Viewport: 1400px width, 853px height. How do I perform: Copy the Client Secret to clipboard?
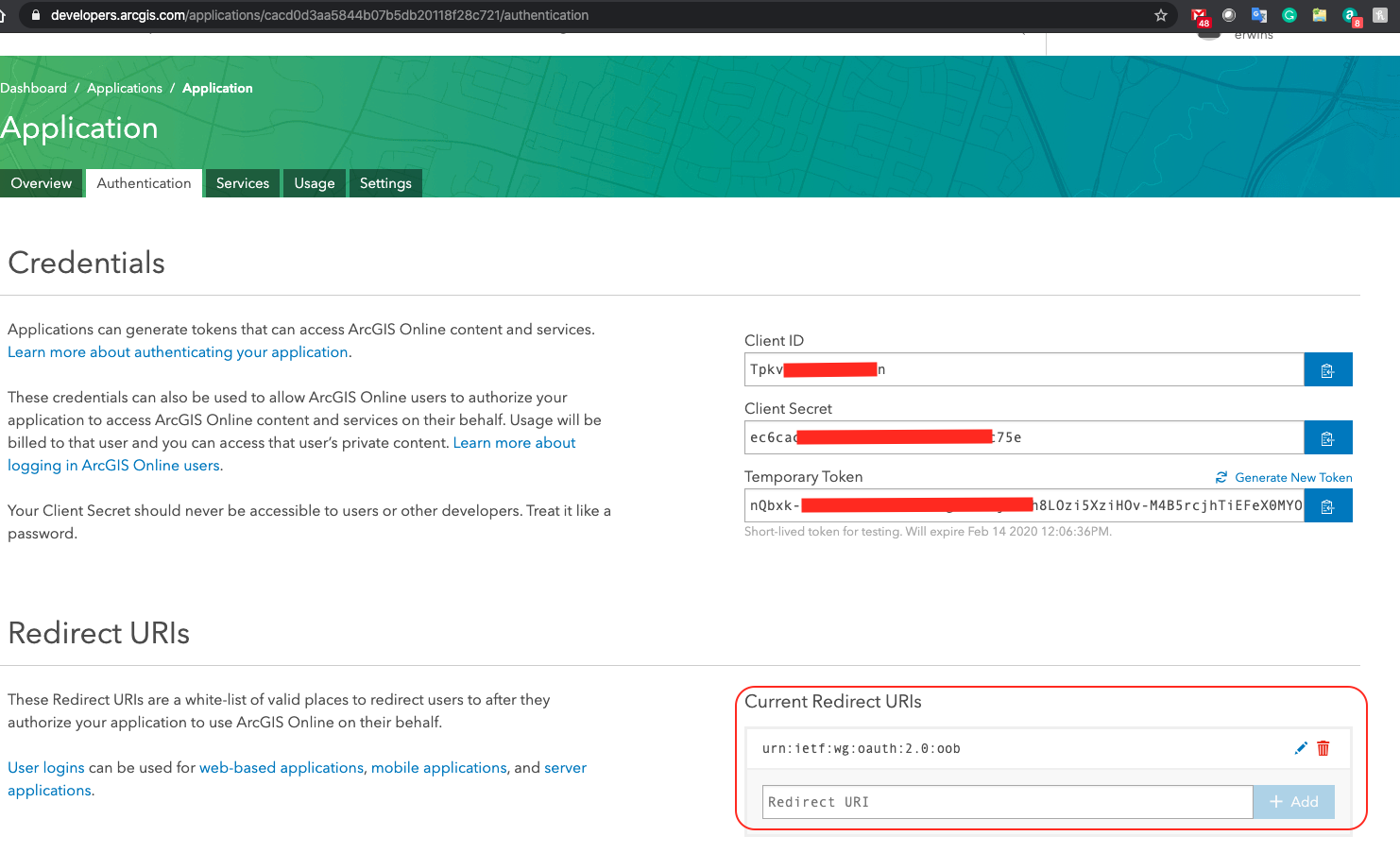click(x=1328, y=437)
